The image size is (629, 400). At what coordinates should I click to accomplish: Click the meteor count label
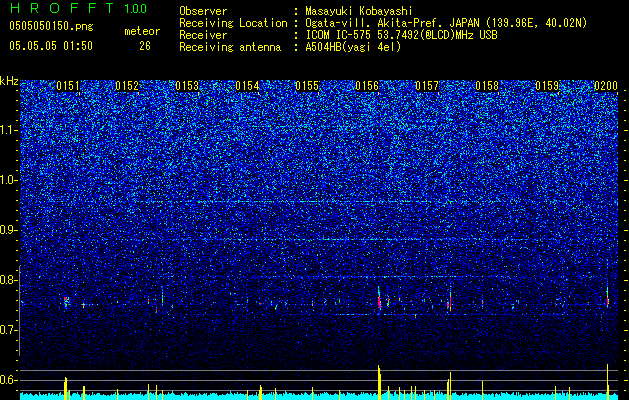click(142, 31)
